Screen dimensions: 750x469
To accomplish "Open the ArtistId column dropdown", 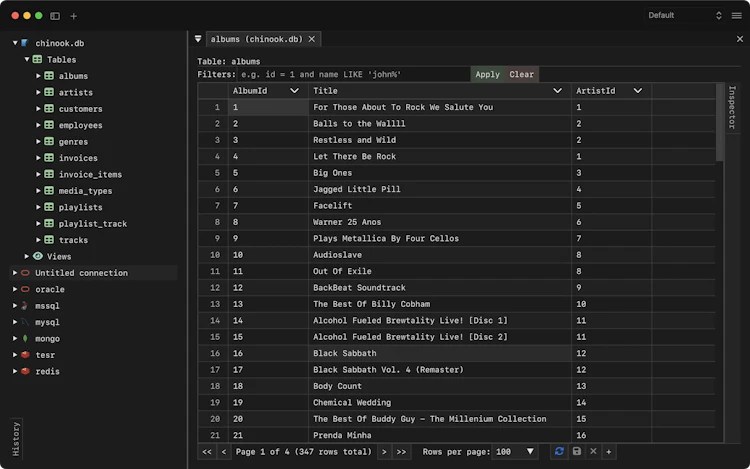I will tap(638, 91).
